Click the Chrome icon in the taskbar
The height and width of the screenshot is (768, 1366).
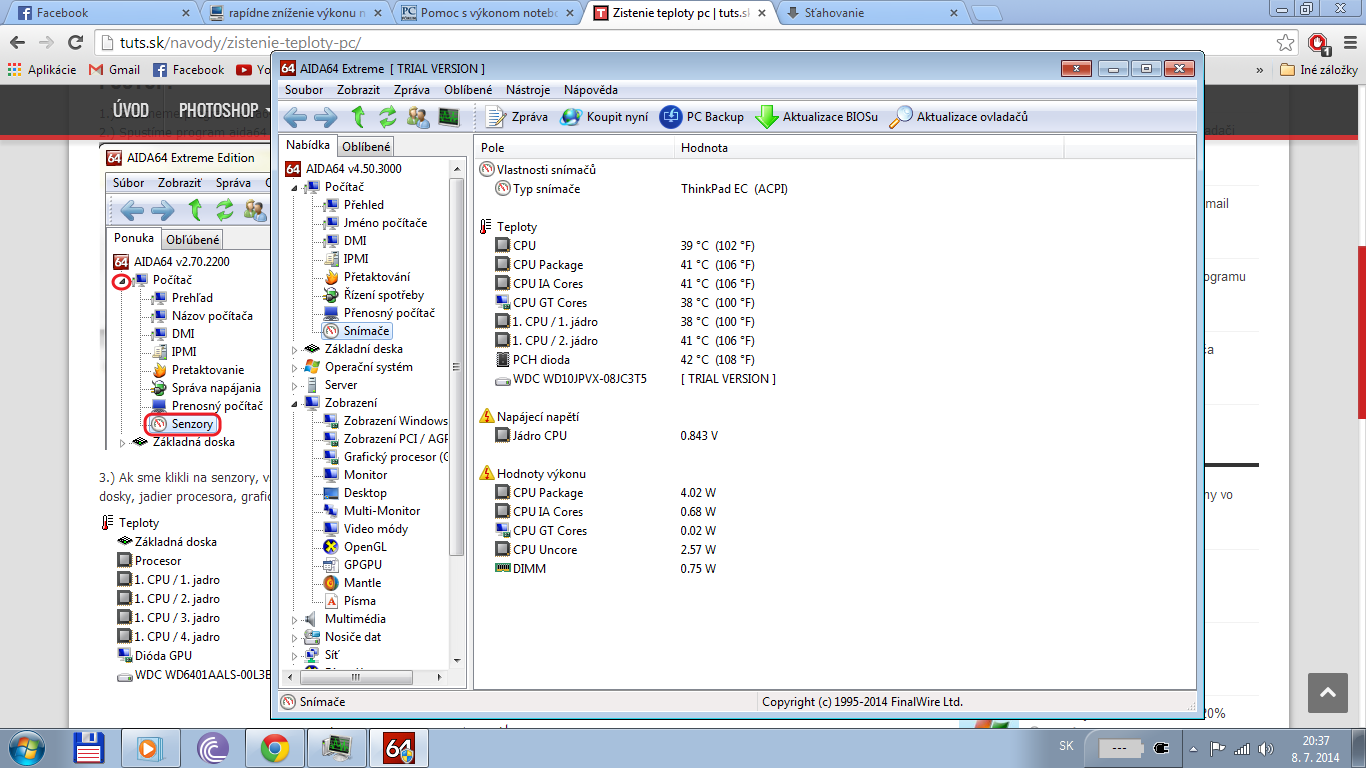click(x=275, y=748)
